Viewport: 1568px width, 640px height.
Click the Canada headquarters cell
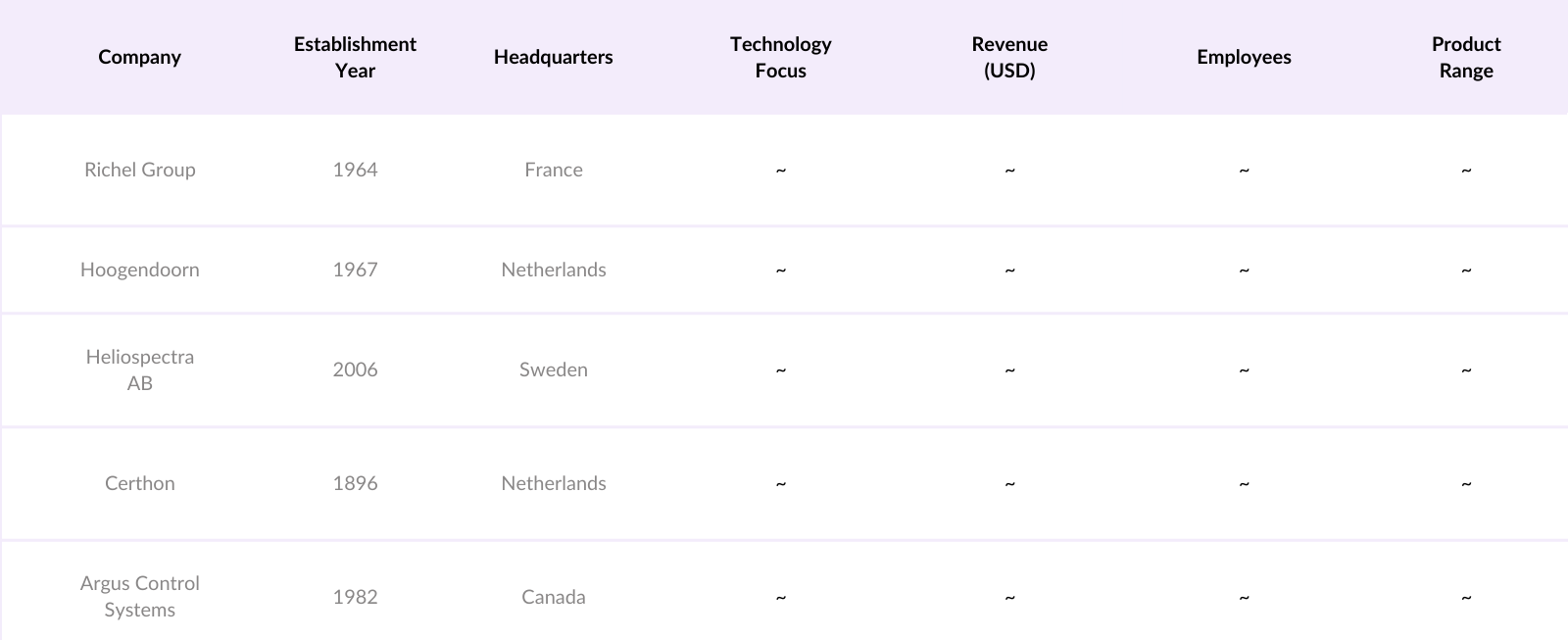553,597
